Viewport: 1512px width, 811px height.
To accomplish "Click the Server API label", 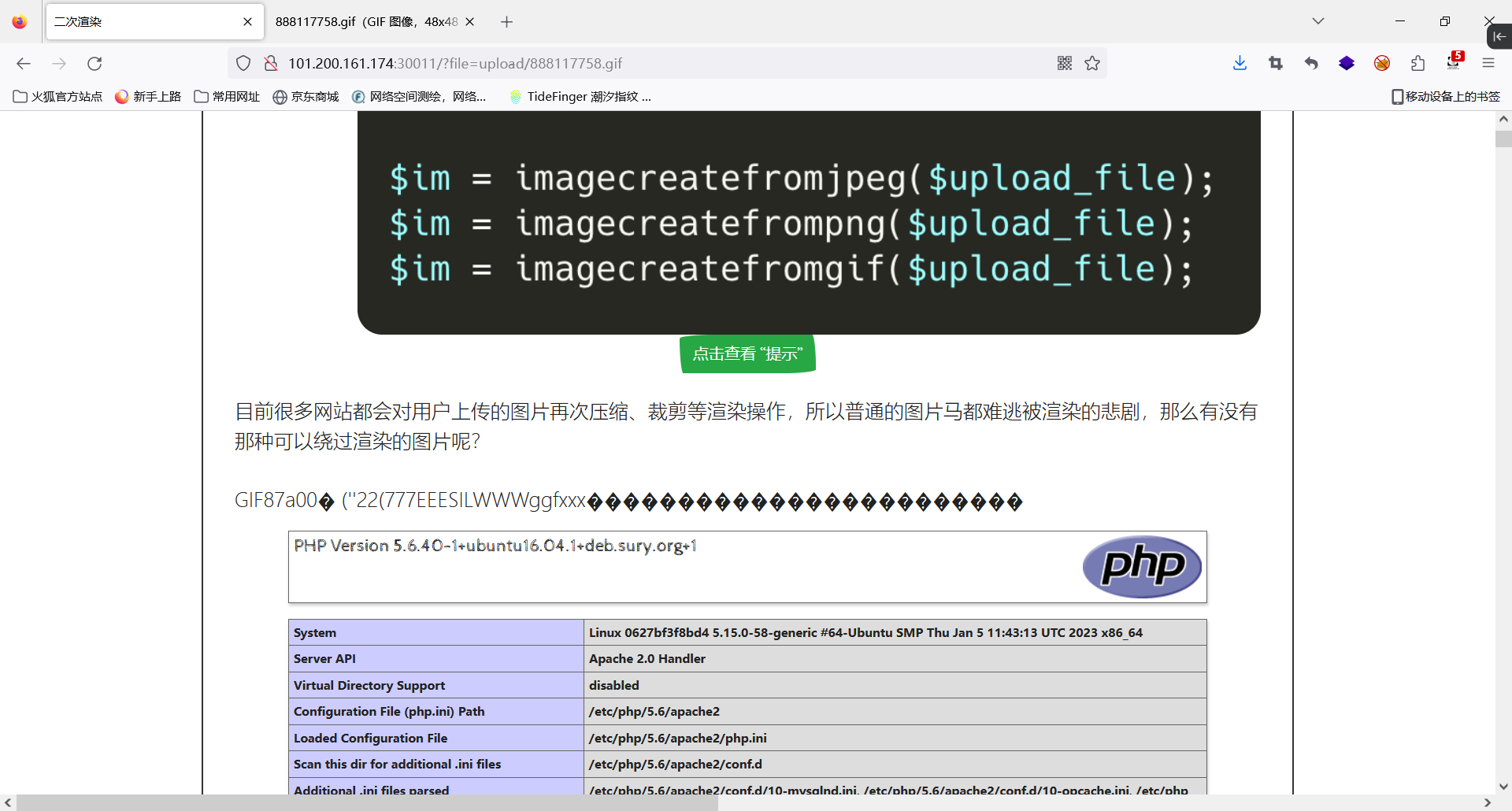I will pyautogui.click(x=324, y=659).
